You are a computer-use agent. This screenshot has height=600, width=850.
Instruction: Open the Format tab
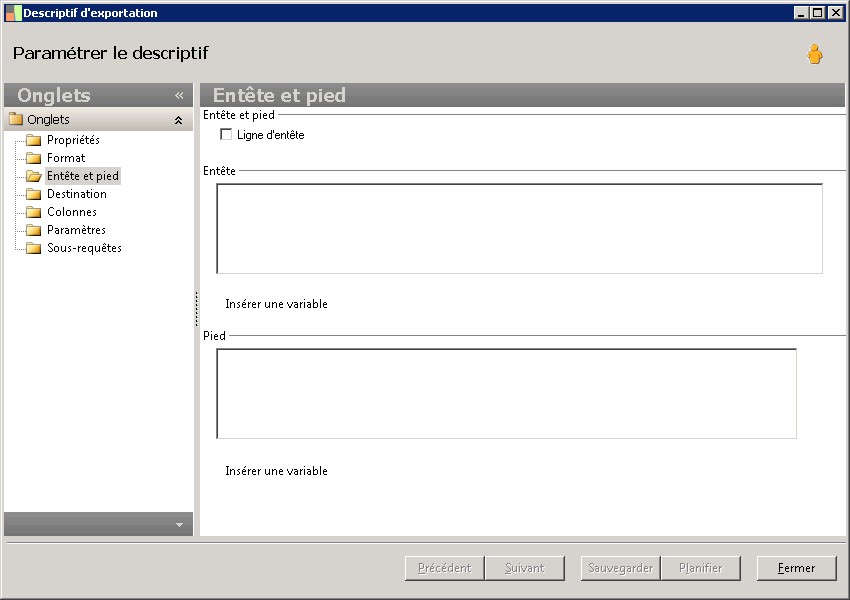click(x=66, y=158)
